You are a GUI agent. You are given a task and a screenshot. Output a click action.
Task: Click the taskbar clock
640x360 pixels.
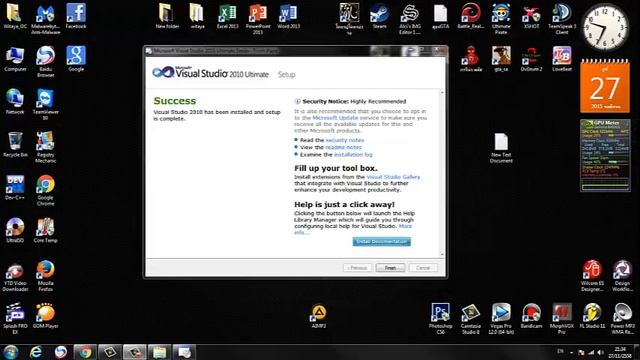(620, 352)
